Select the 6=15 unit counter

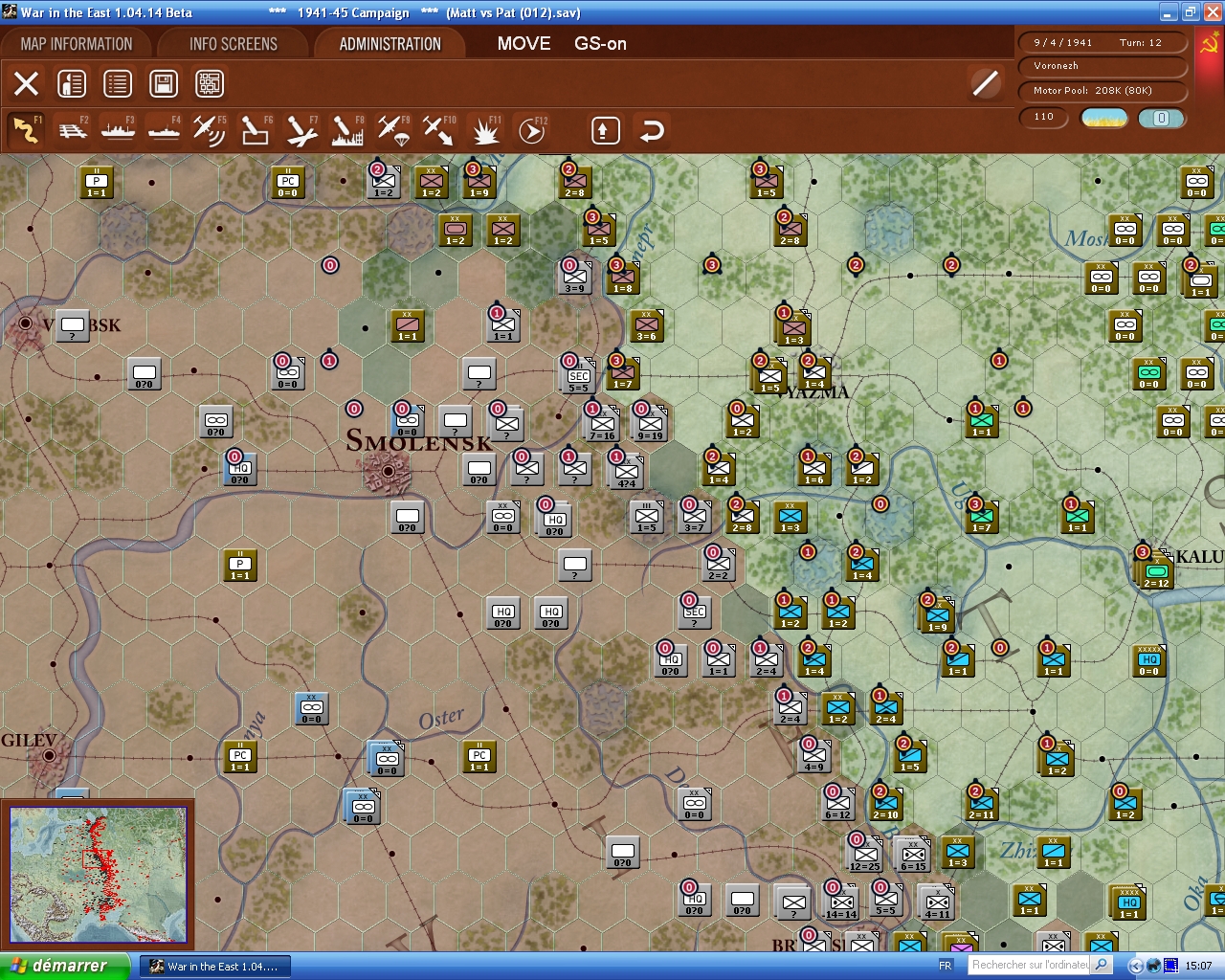tap(912, 856)
